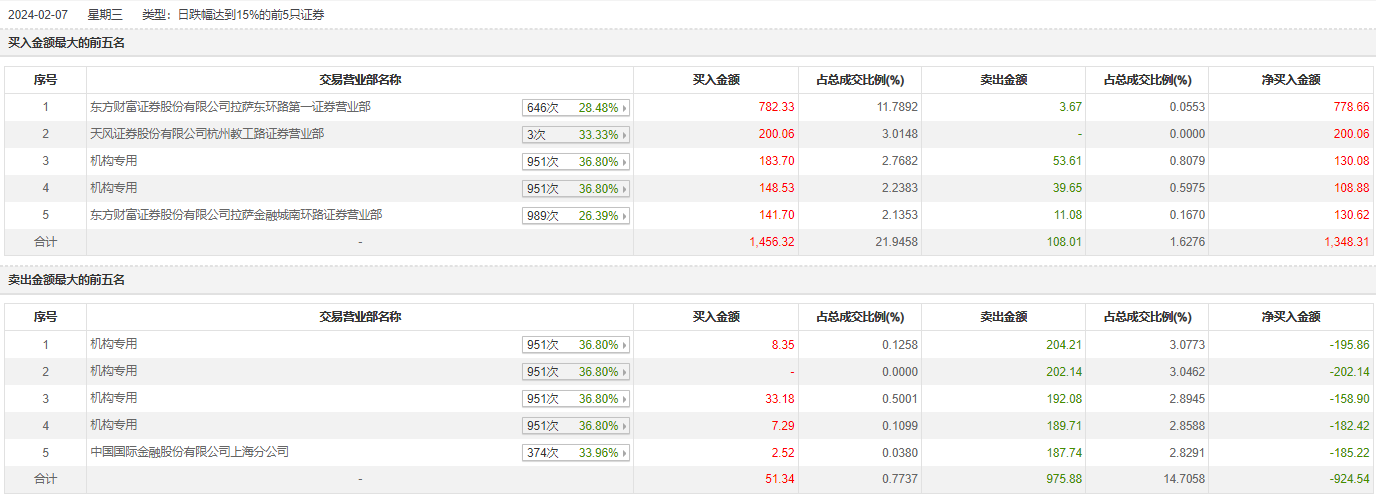
Task: Open 天风证券杭州教工路证券营业部 link
Action: point(206,134)
